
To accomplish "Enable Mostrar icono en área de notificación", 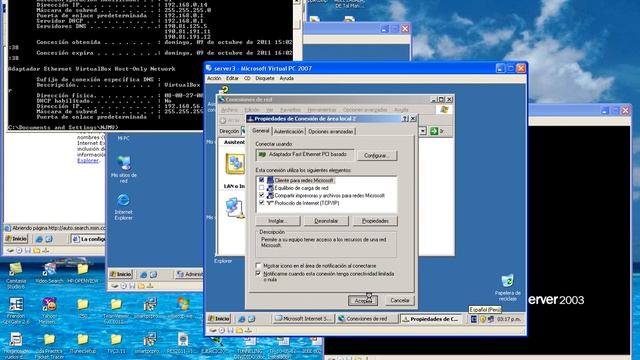I will pyautogui.click(x=258, y=266).
